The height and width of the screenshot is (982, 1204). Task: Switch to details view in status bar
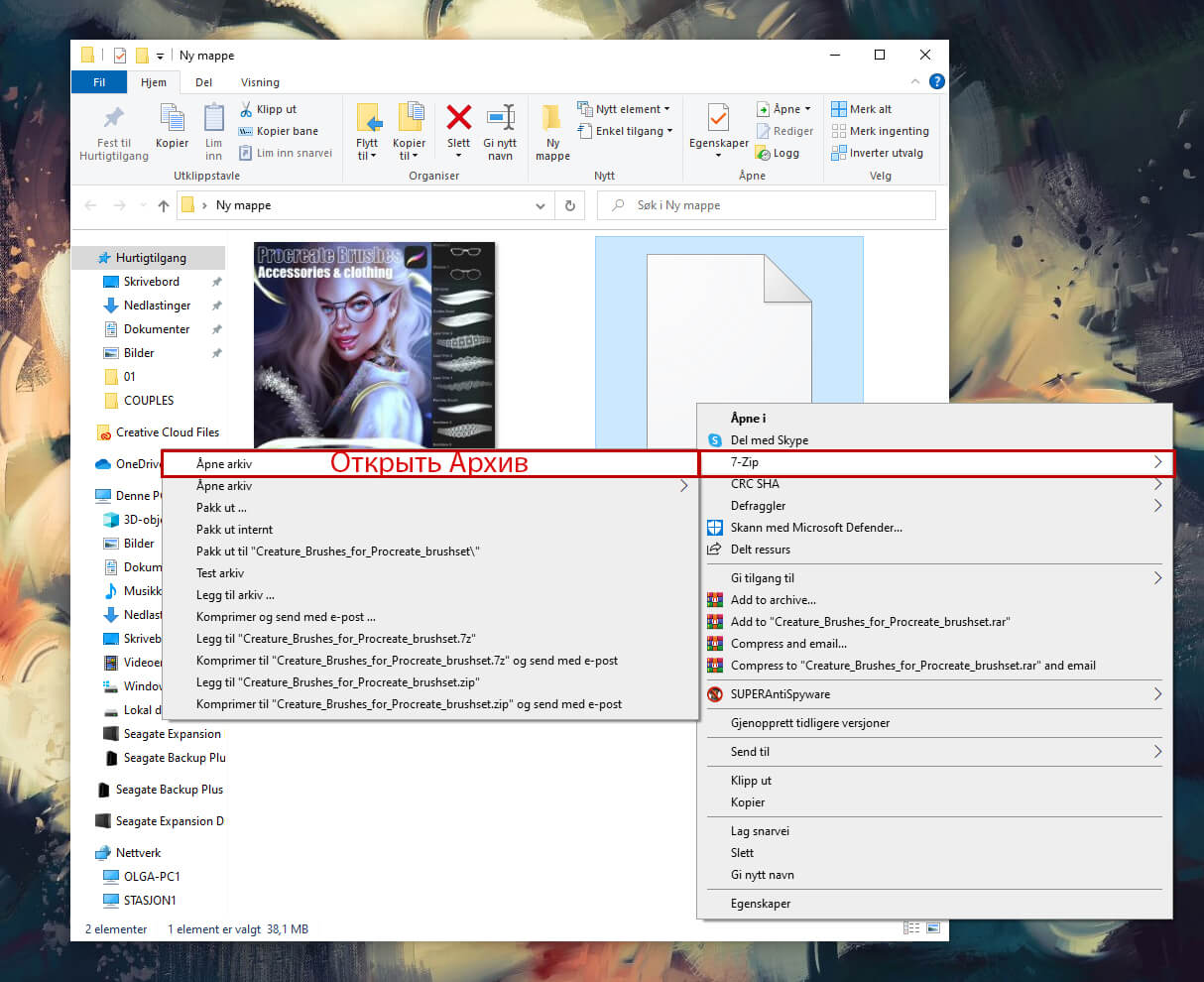click(911, 928)
